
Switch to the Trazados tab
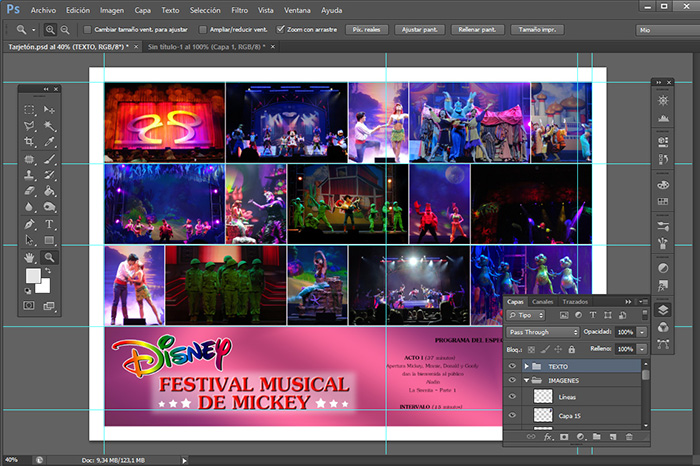pyautogui.click(x=575, y=302)
